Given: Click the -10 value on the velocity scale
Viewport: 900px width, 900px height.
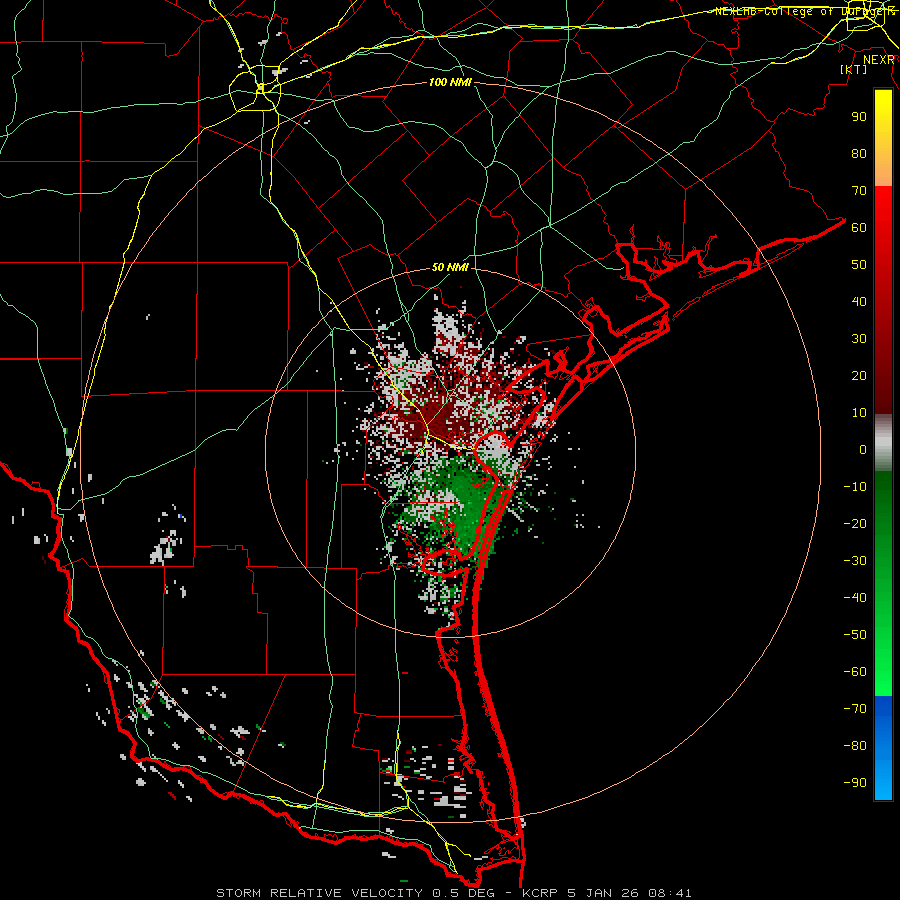Looking at the screenshot, I should point(855,487).
